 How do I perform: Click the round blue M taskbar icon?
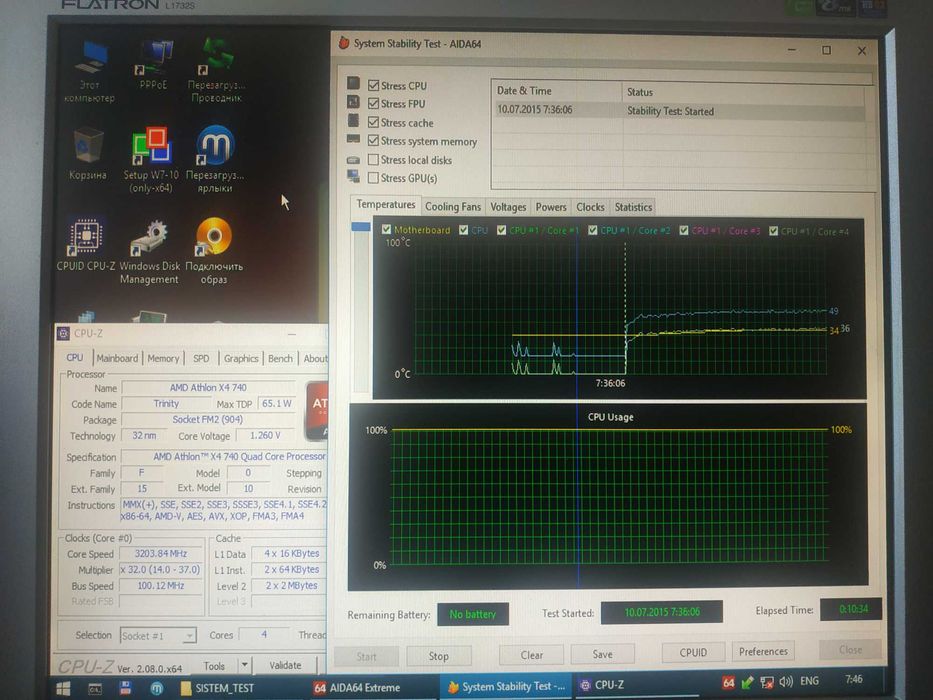(x=156, y=689)
